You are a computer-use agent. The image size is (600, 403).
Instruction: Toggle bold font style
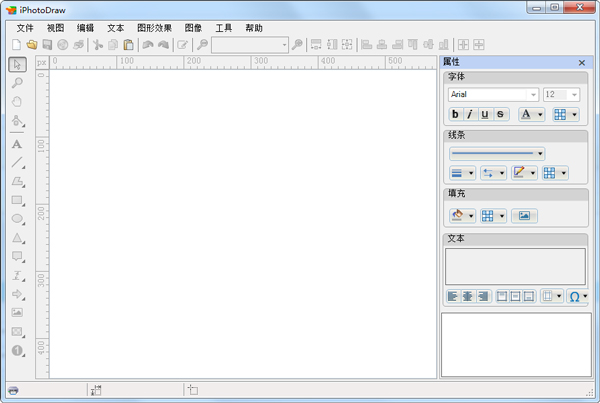click(455, 114)
